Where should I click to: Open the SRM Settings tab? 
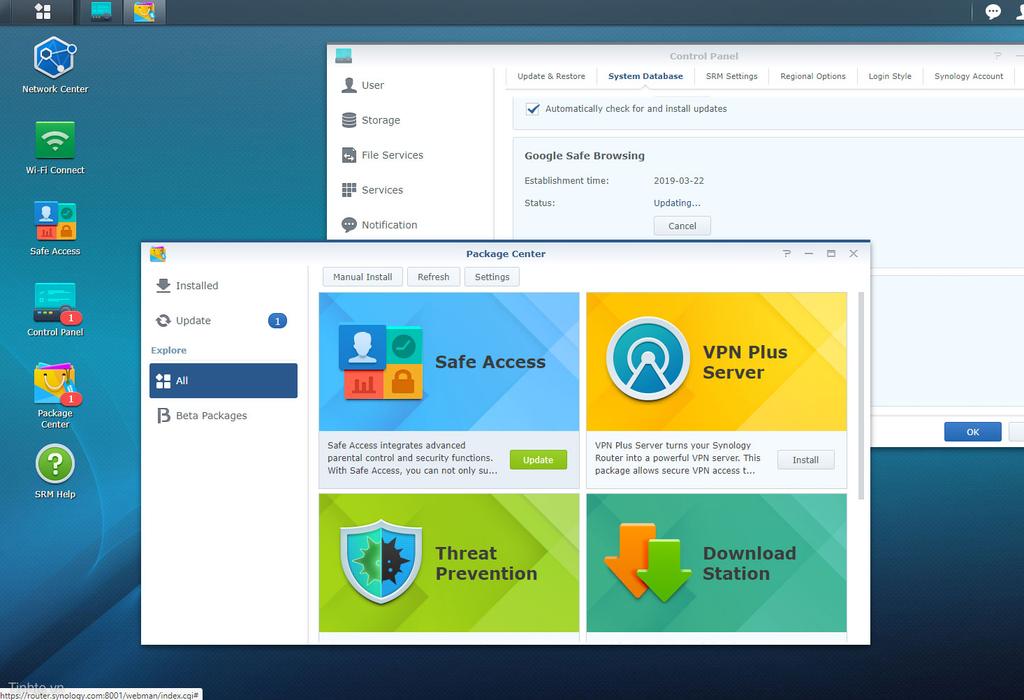click(731, 76)
